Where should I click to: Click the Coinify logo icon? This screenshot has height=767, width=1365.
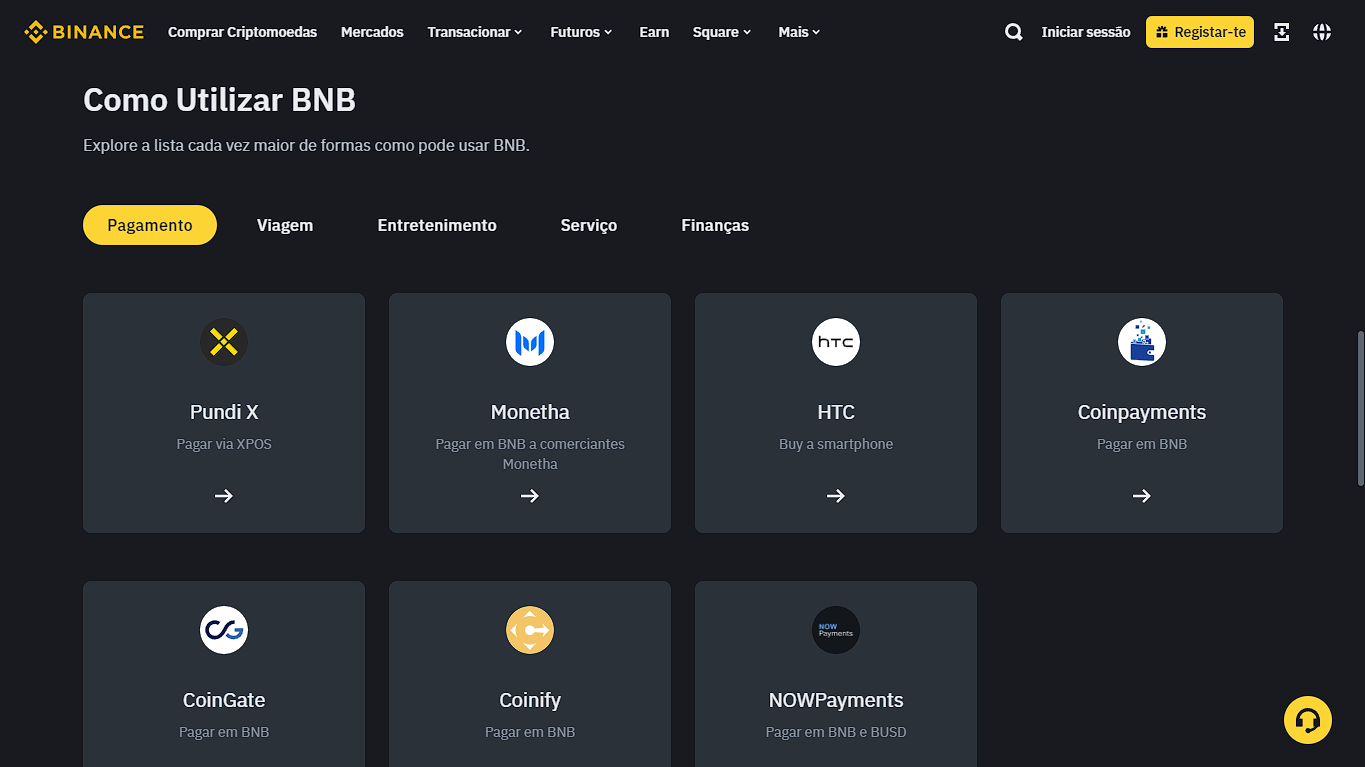pos(529,630)
